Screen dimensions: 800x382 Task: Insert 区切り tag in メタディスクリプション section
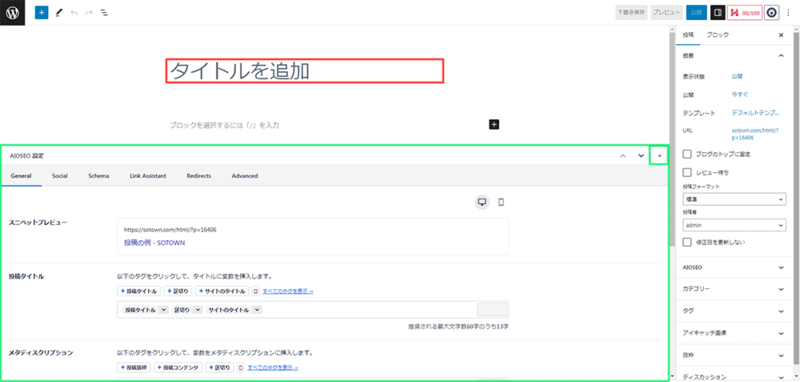pyautogui.click(x=220, y=367)
